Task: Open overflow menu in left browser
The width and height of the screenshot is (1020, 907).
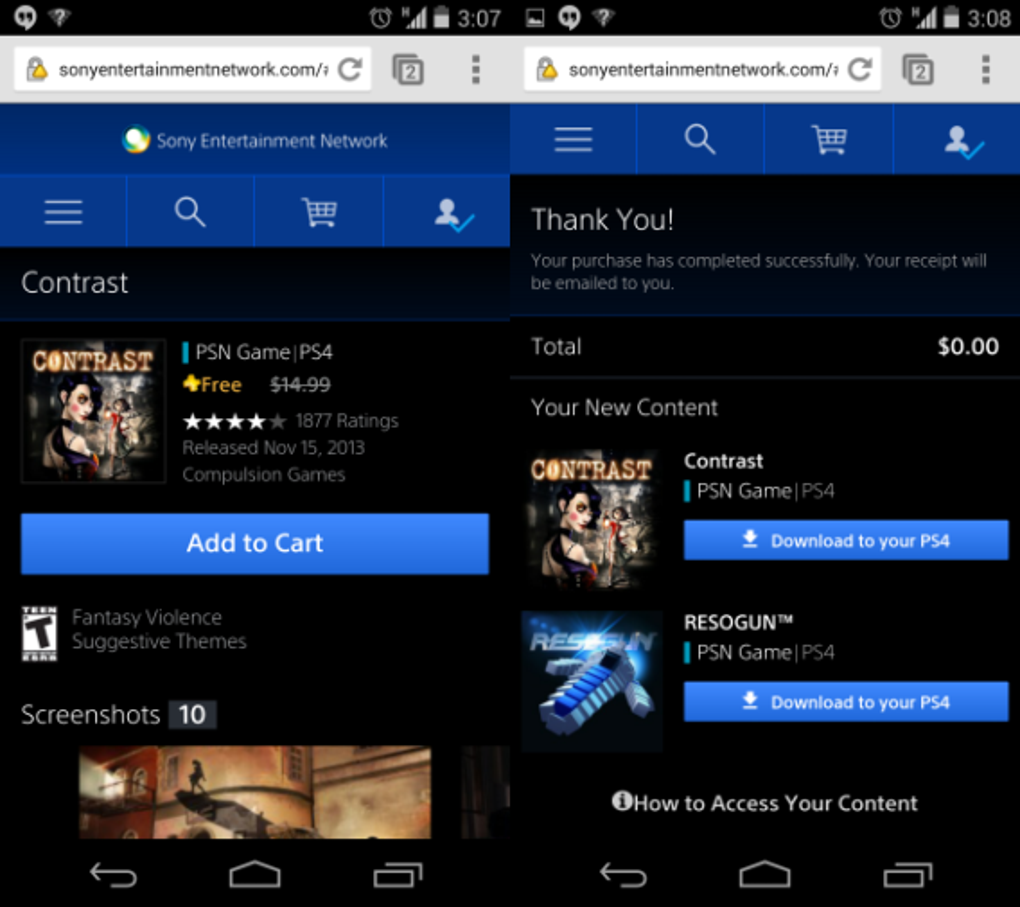Action: click(476, 70)
